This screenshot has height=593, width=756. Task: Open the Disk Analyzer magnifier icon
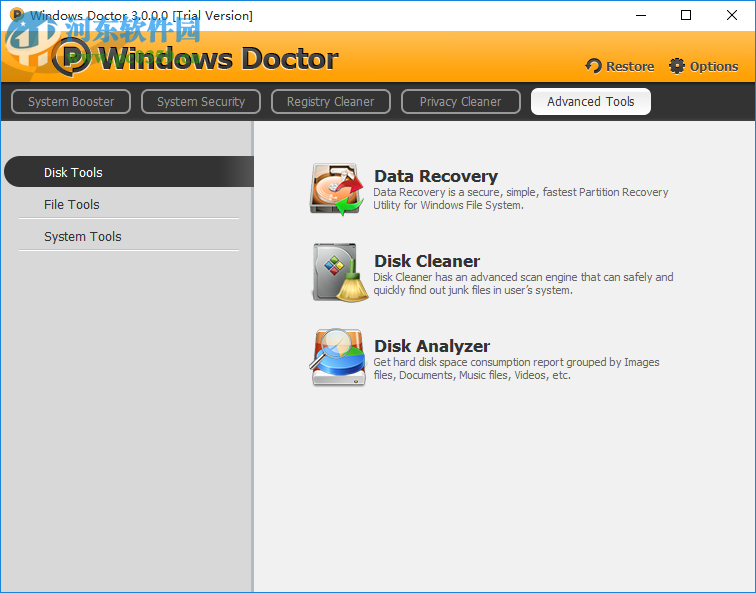click(338, 357)
